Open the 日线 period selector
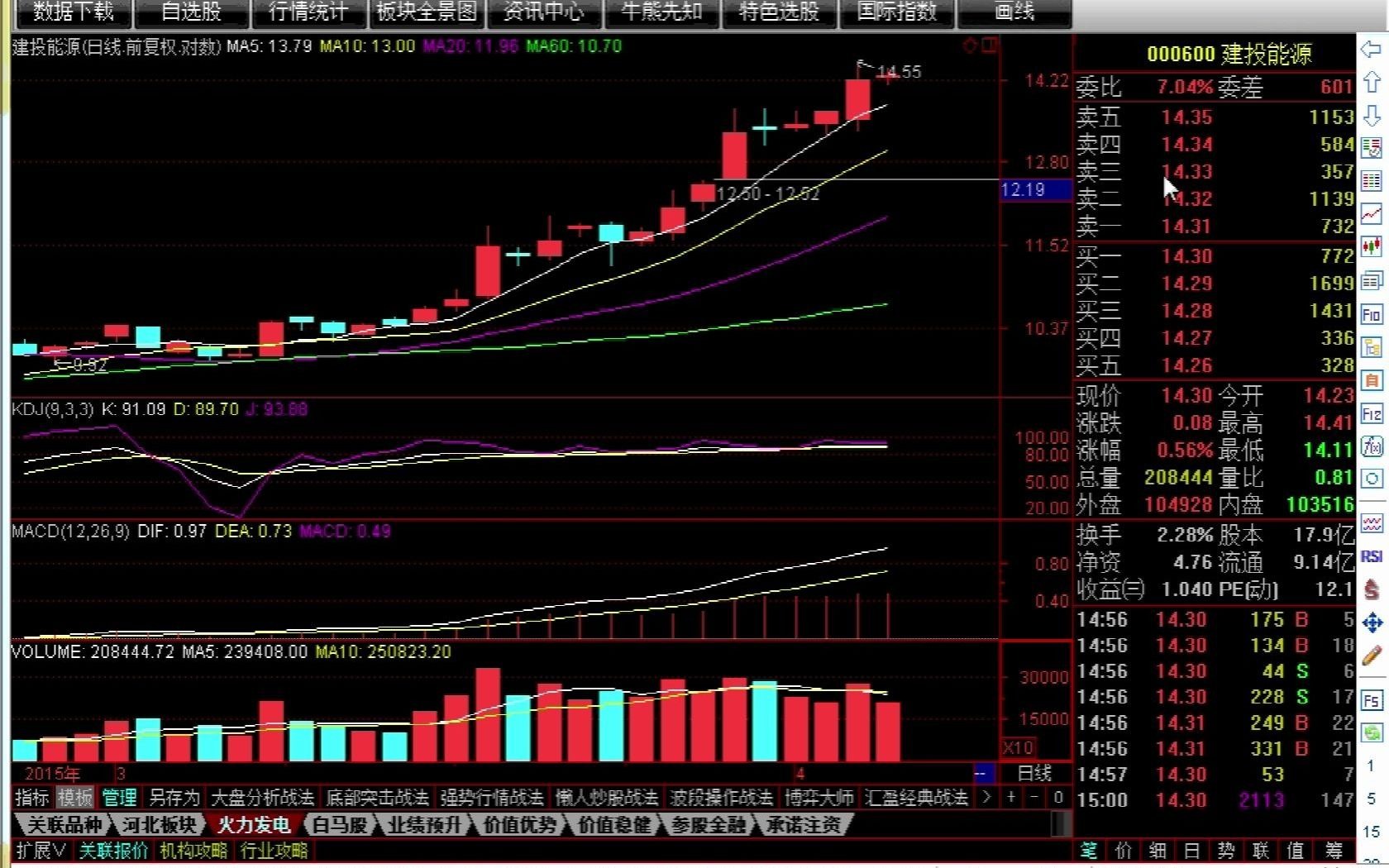Image resolution: width=1389 pixels, height=868 pixels. (x=1034, y=774)
